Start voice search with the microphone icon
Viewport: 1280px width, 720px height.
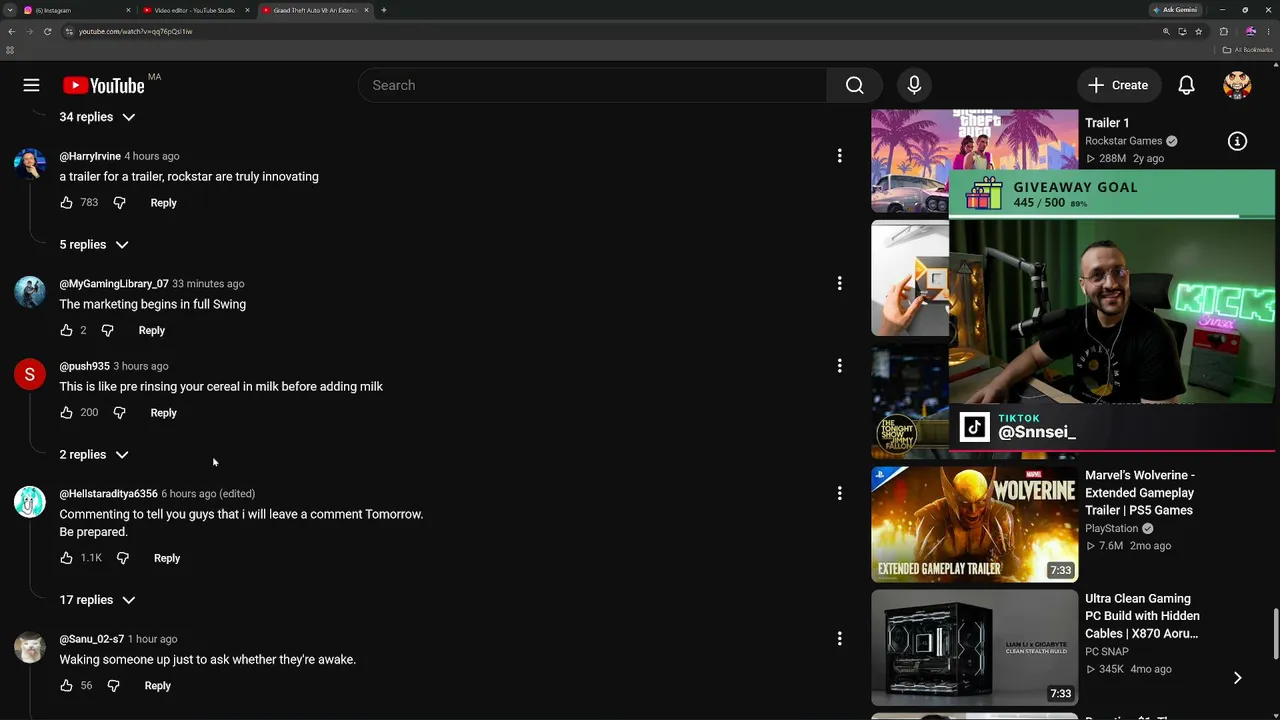[x=914, y=85]
